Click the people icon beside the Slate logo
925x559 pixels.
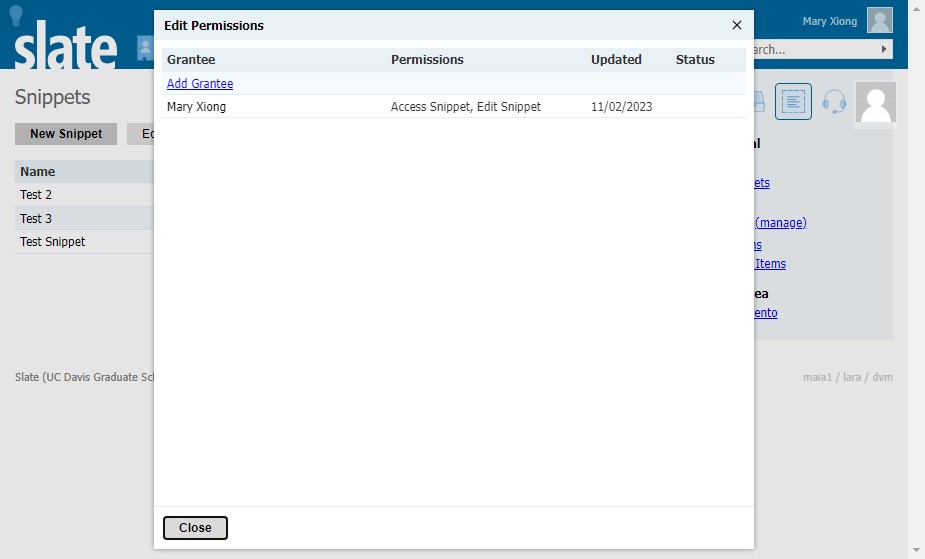[145, 48]
